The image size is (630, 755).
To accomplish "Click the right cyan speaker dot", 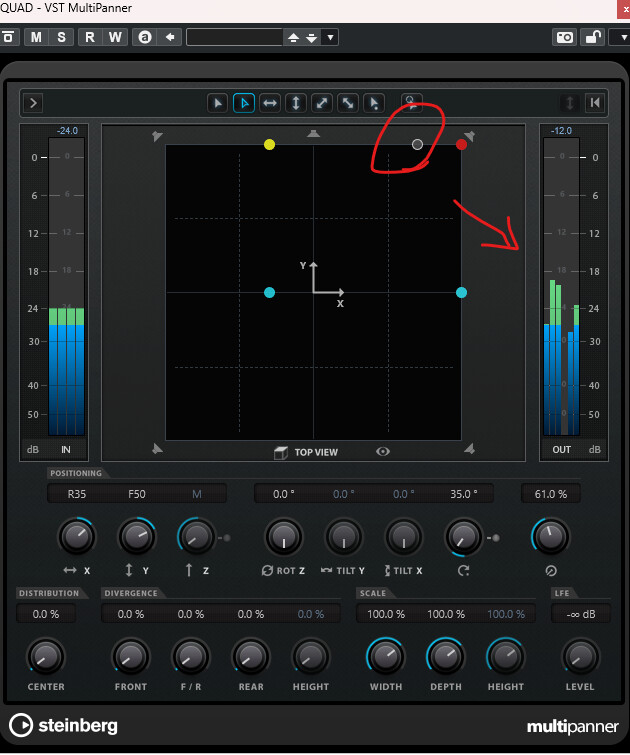I will tap(461, 292).
